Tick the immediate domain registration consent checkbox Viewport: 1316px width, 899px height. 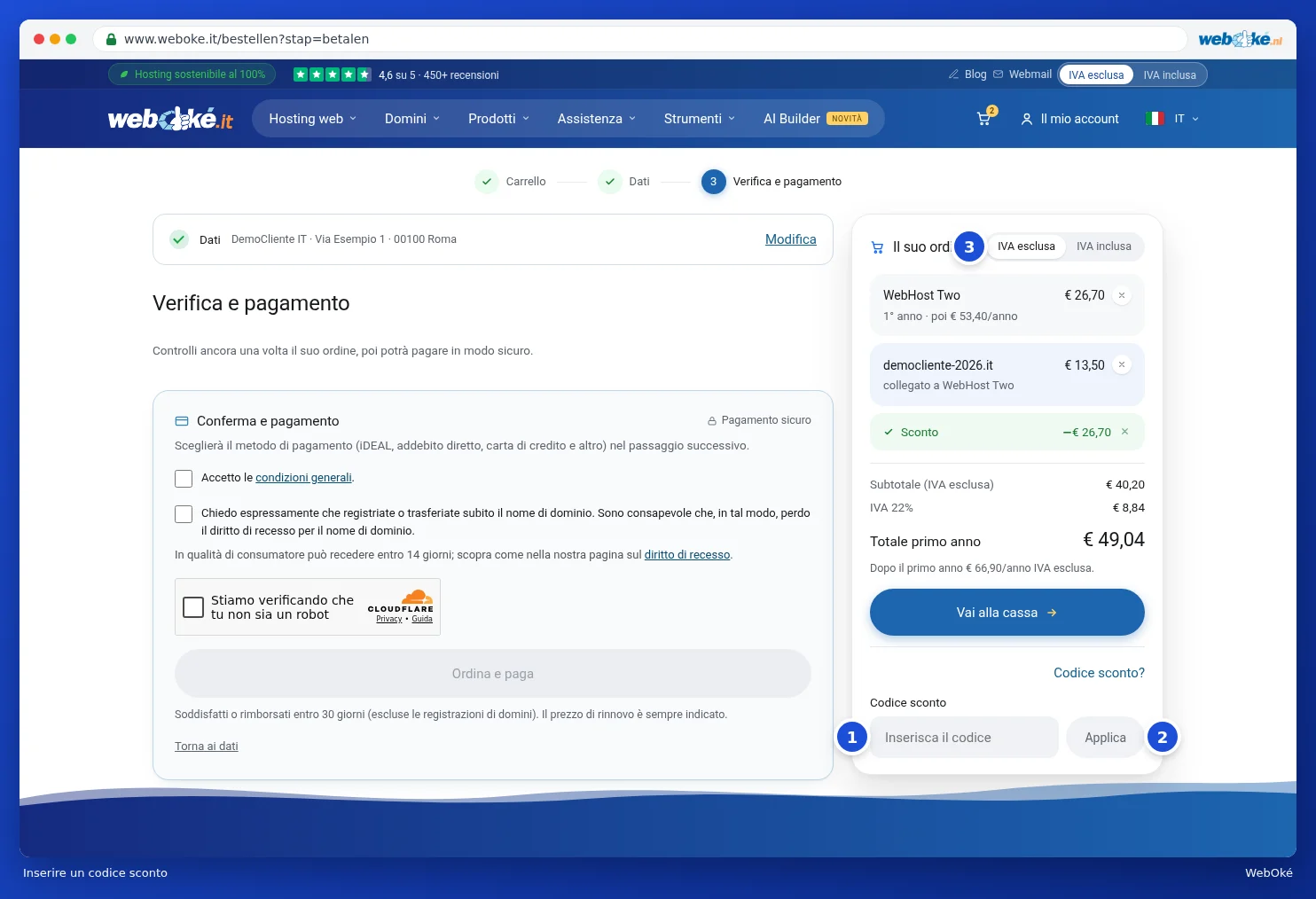(184, 514)
